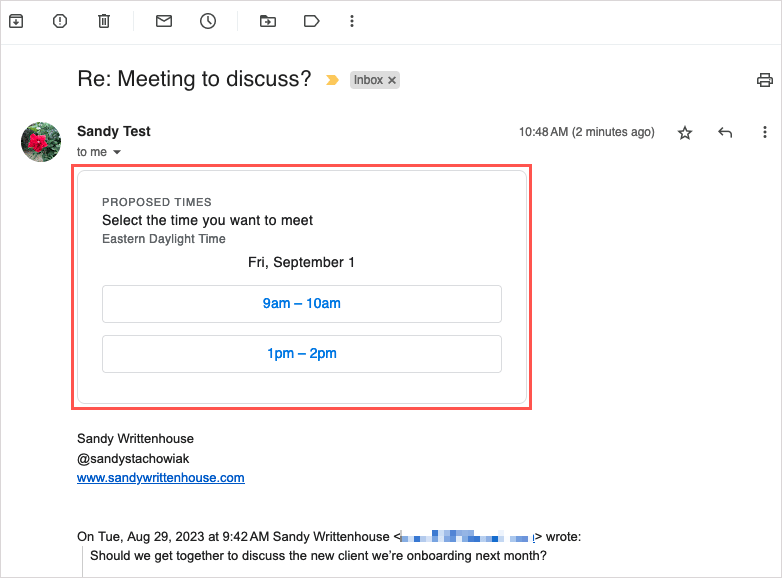The height and width of the screenshot is (578, 782).
Task: Print the email conversation
Action: coord(765,80)
